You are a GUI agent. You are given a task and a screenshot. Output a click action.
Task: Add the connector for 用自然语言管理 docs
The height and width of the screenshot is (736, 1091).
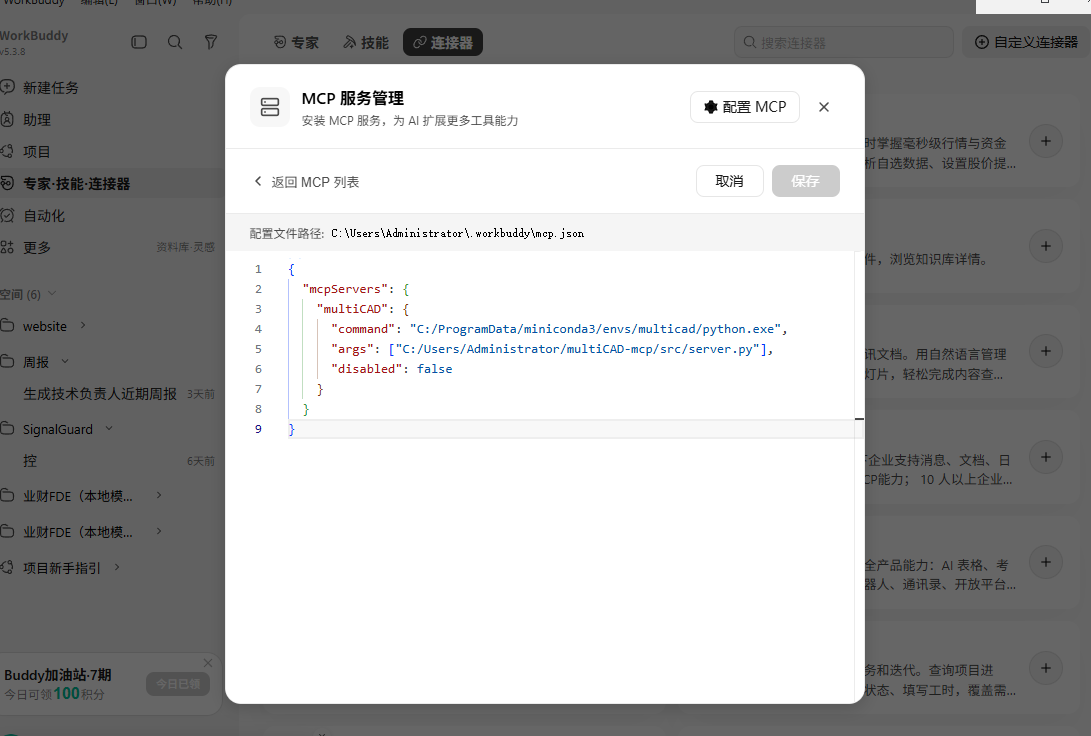pos(1046,351)
